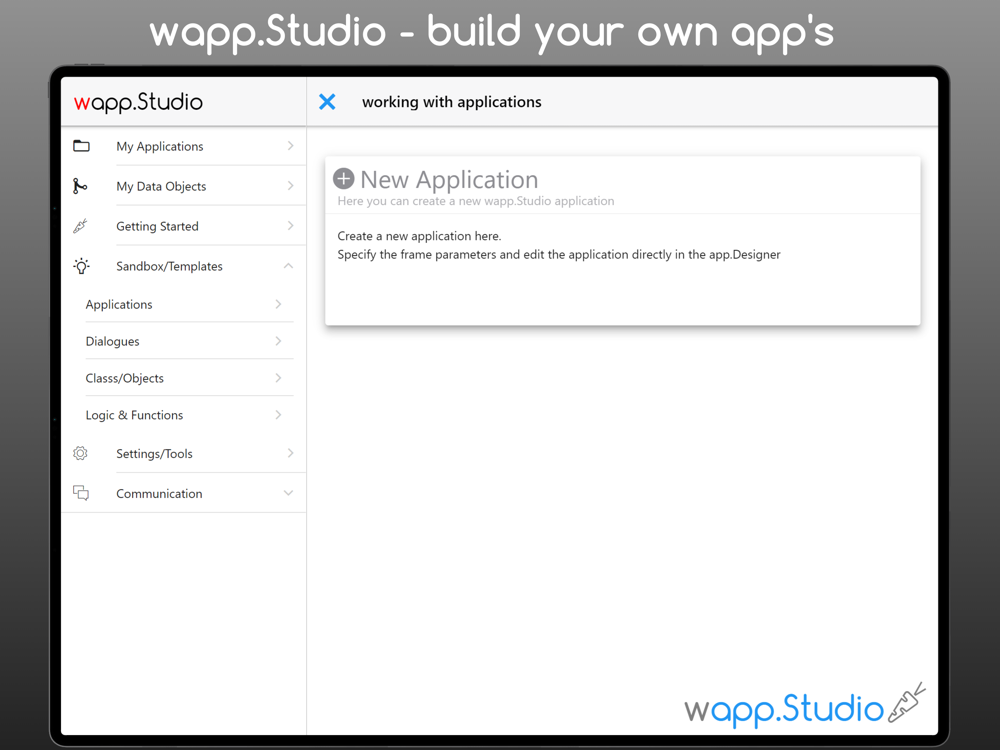Click the blue wapp.Studio logo at bottom right
This screenshot has width=1000, height=750.
[805, 705]
